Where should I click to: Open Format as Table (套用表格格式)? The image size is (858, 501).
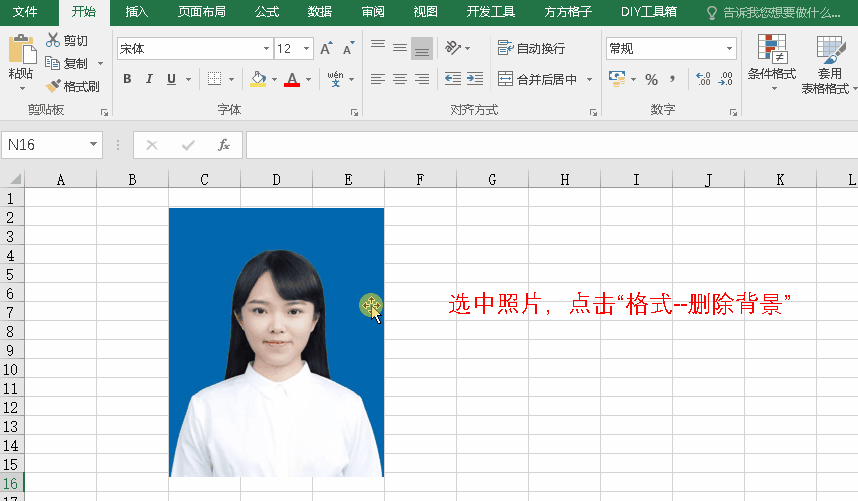click(829, 64)
